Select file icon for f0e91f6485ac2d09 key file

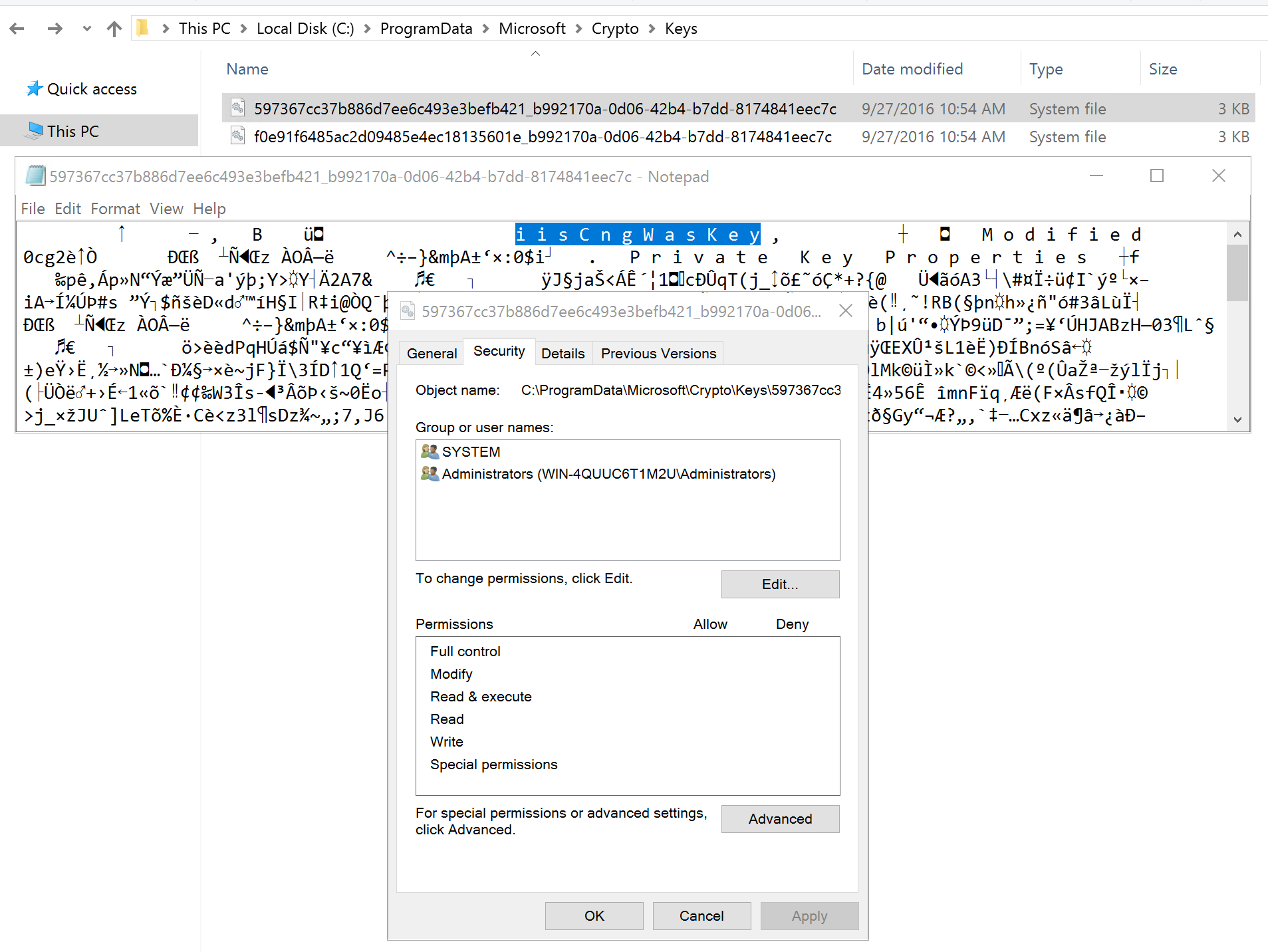(x=237, y=136)
